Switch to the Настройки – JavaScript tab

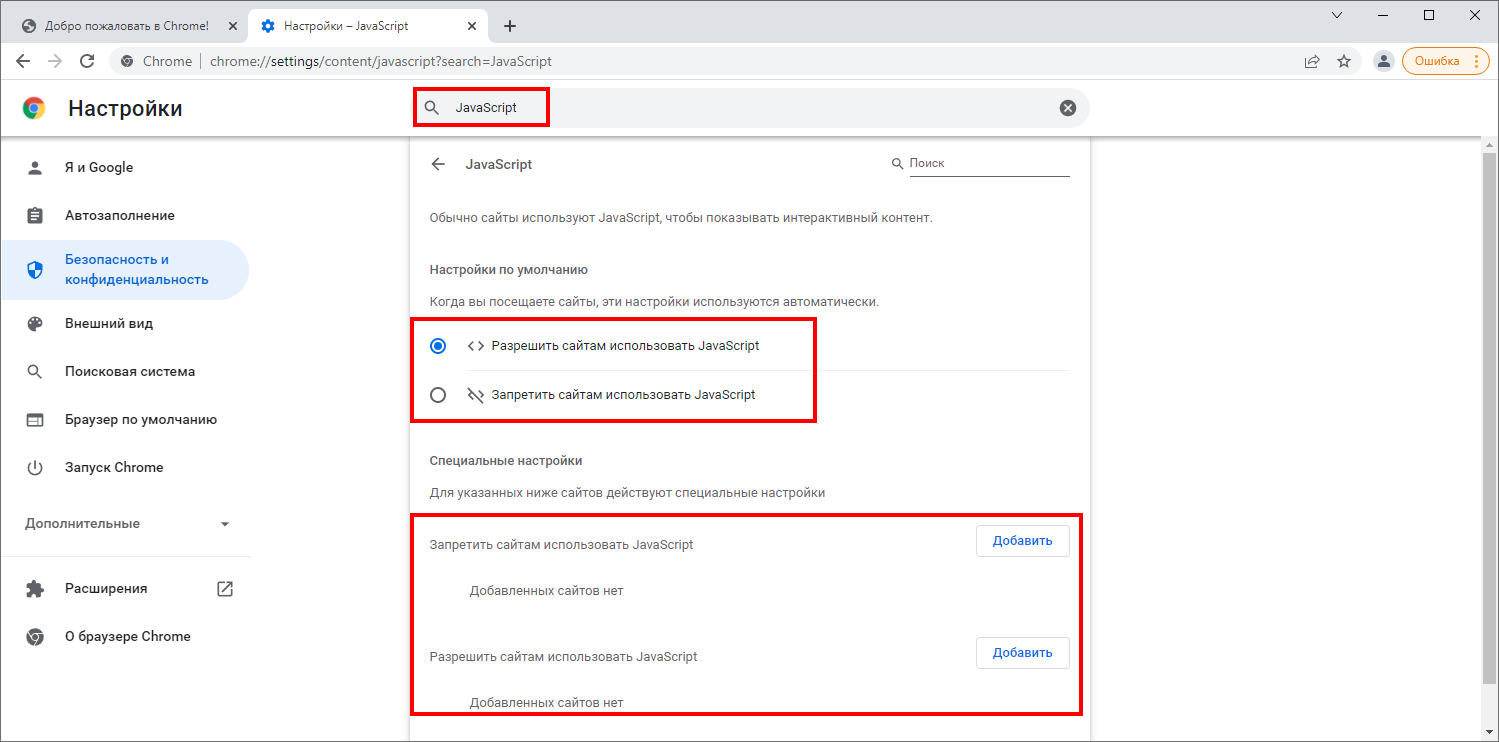point(367,26)
